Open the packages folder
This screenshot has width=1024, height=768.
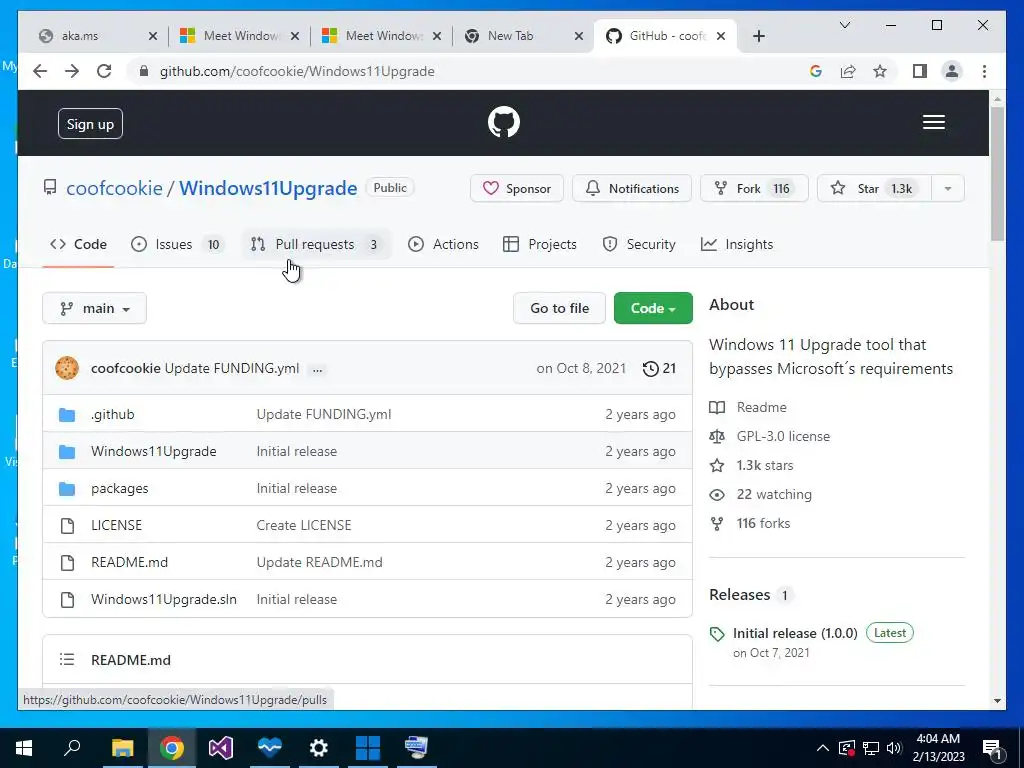120,488
